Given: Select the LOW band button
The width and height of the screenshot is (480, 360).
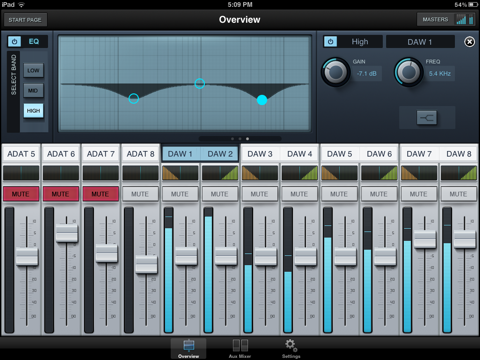Looking at the screenshot, I should tap(33, 71).
